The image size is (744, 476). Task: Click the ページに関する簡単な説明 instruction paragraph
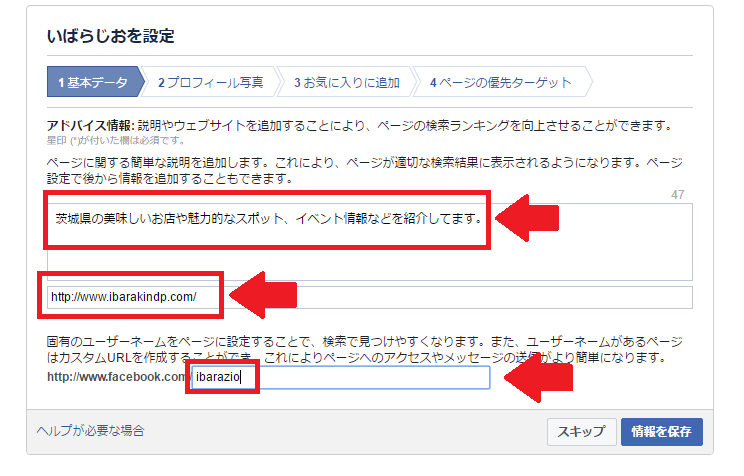(364, 170)
